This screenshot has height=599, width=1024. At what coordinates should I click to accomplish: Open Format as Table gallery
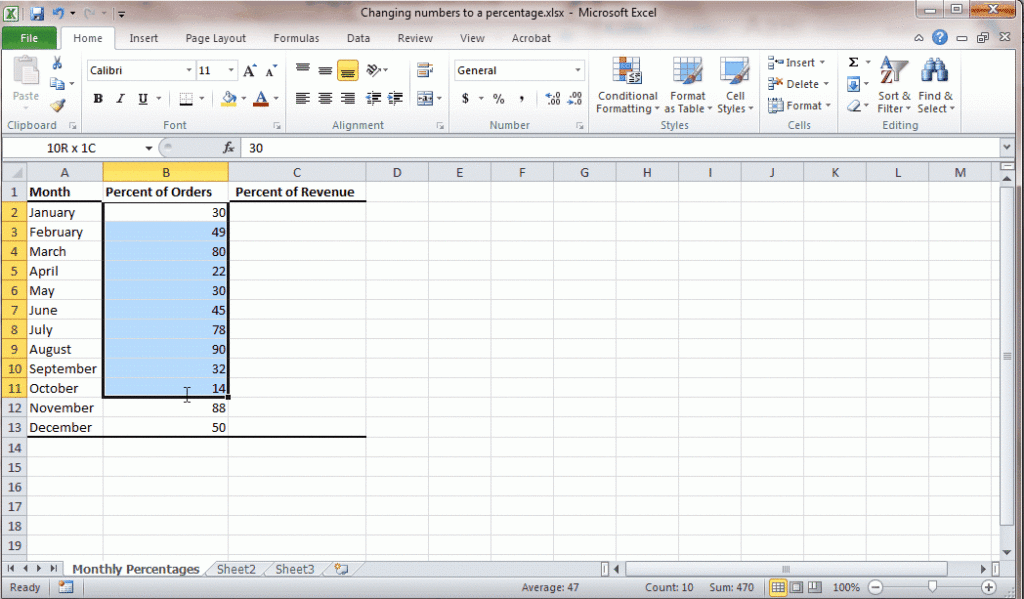pyautogui.click(x=688, y=85)
